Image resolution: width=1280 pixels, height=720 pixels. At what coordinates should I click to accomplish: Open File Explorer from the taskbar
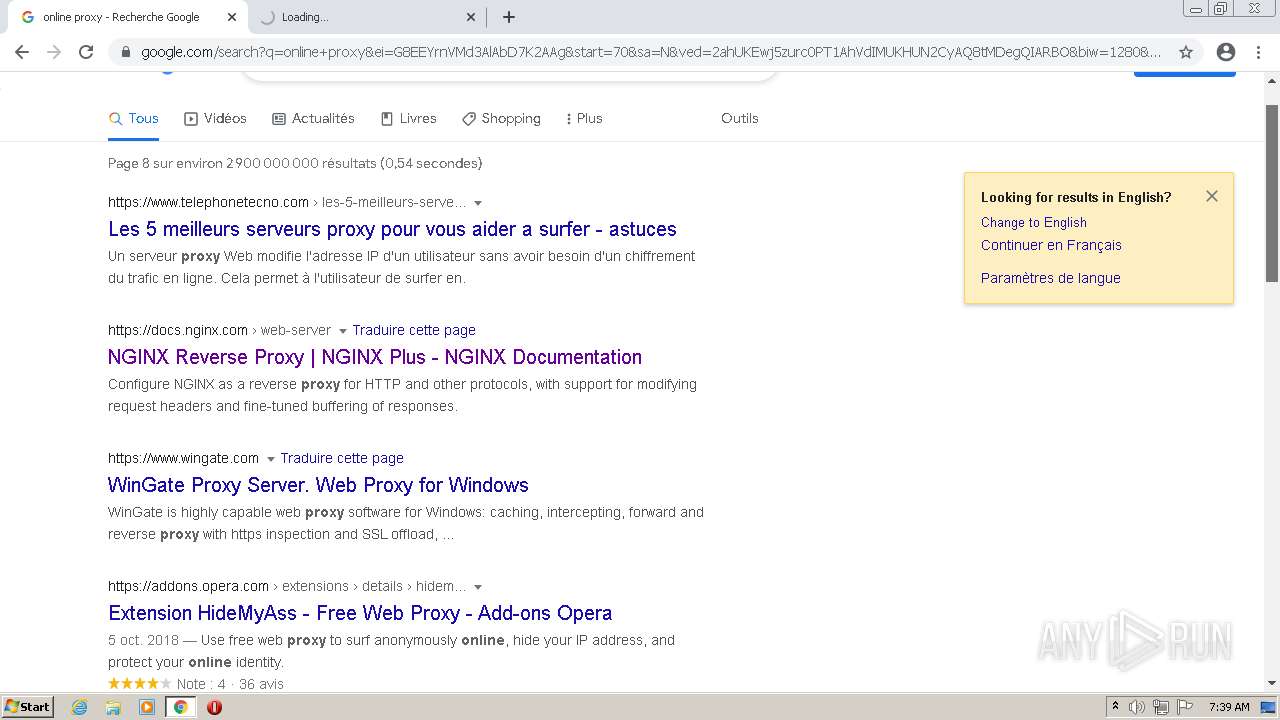click(x=113, y=707)
